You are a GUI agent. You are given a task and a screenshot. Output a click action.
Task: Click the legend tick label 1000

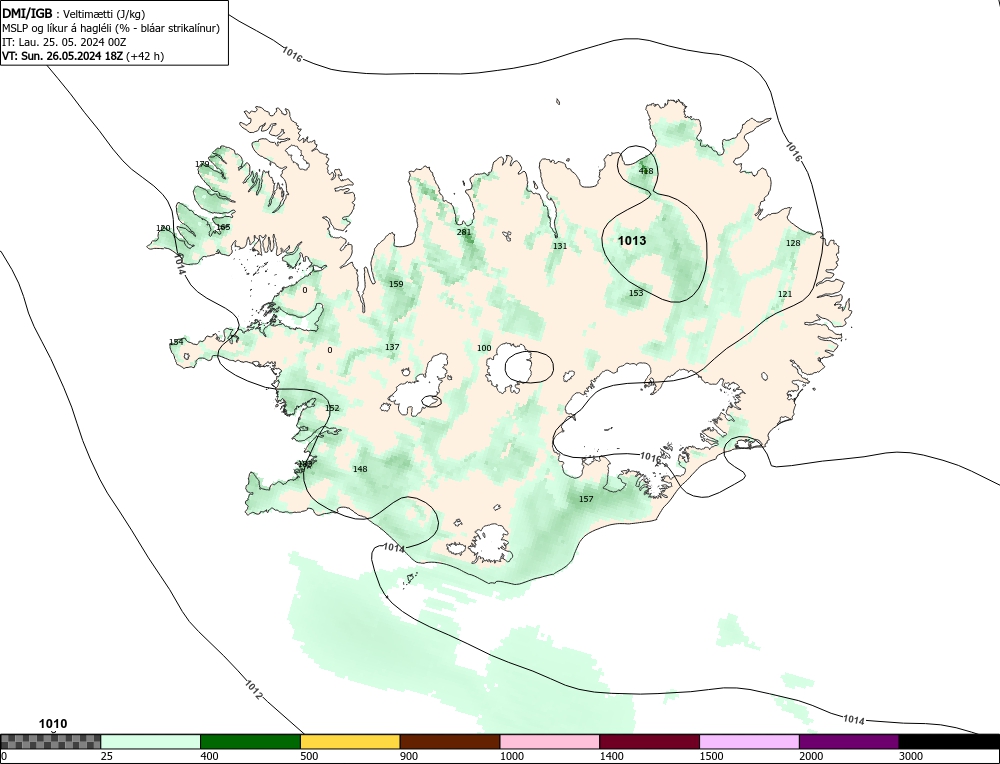[511, 756]
